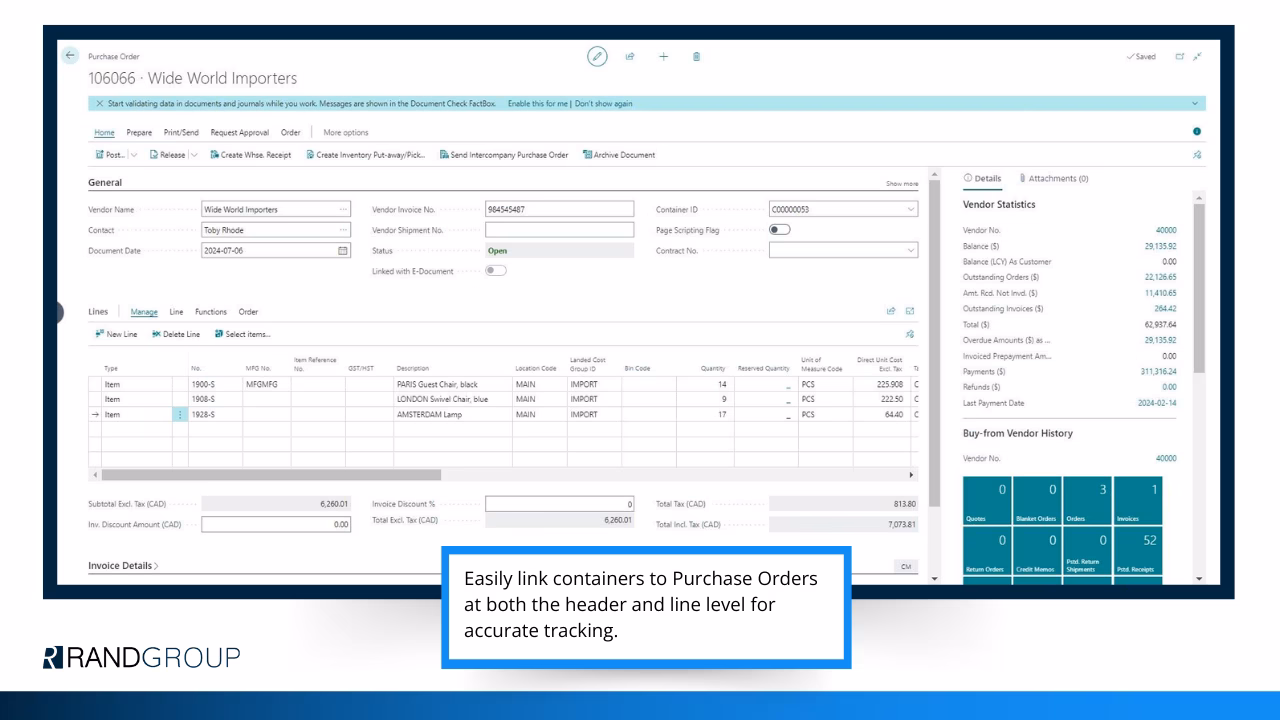Click Create Inventory Put-away/Pick
Screen dimensions: 1280x720
(x=366, y=155)
